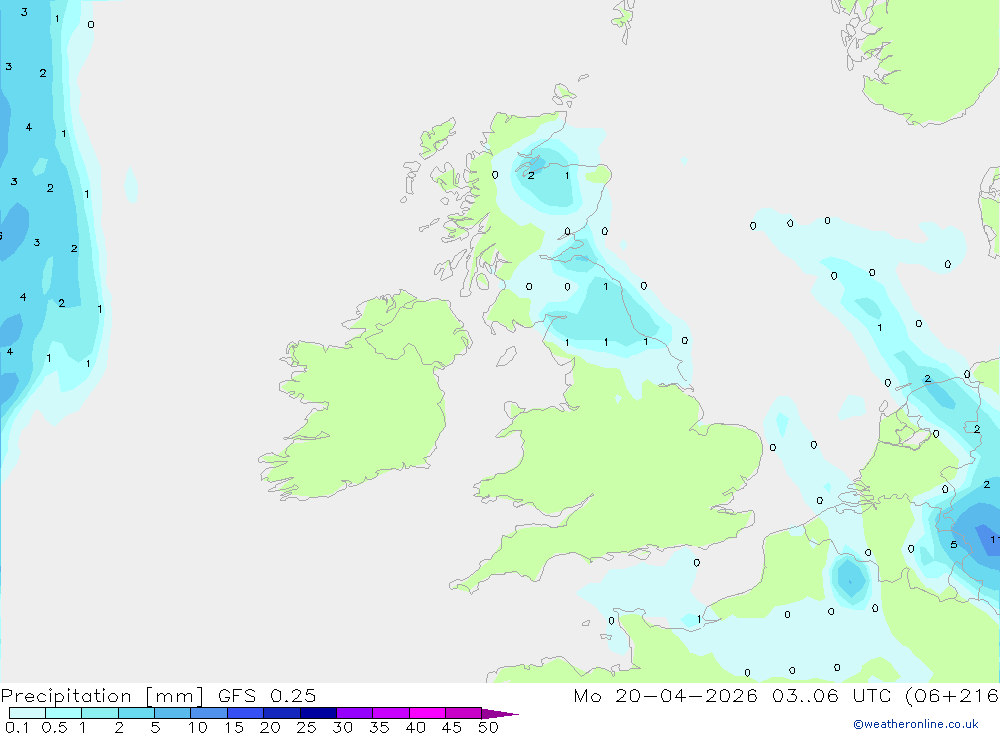Click the 'GFS 0.25' model label

point(267,695)
